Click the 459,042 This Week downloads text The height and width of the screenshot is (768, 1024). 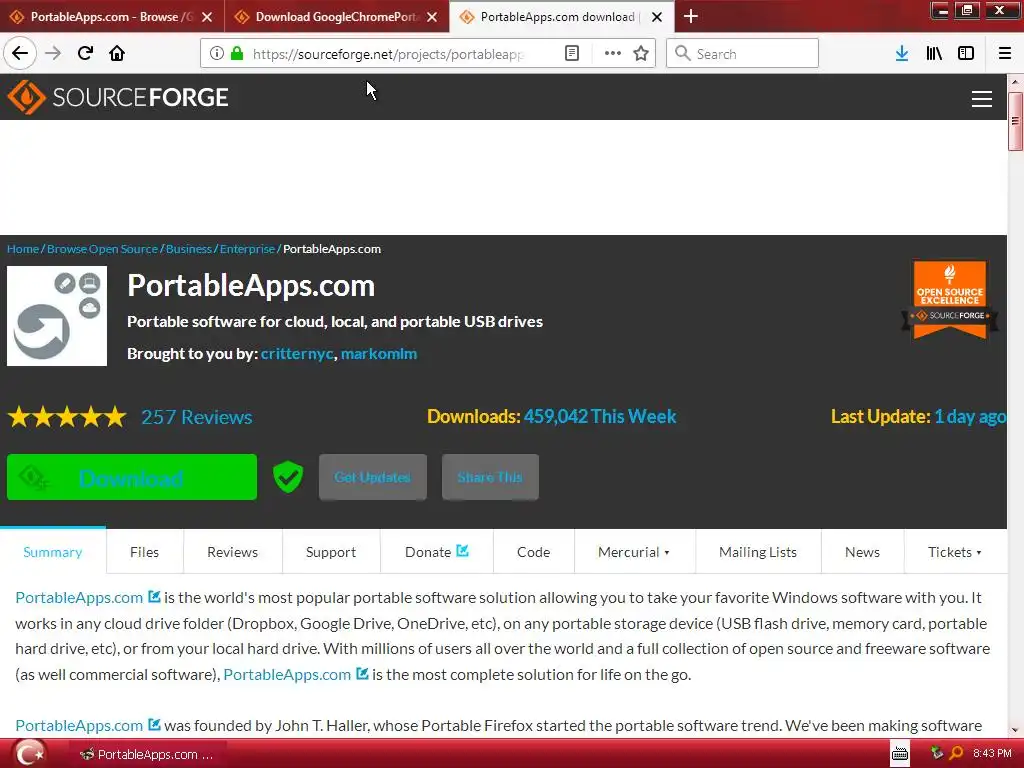pyautogui.click(x=600, y=417)
